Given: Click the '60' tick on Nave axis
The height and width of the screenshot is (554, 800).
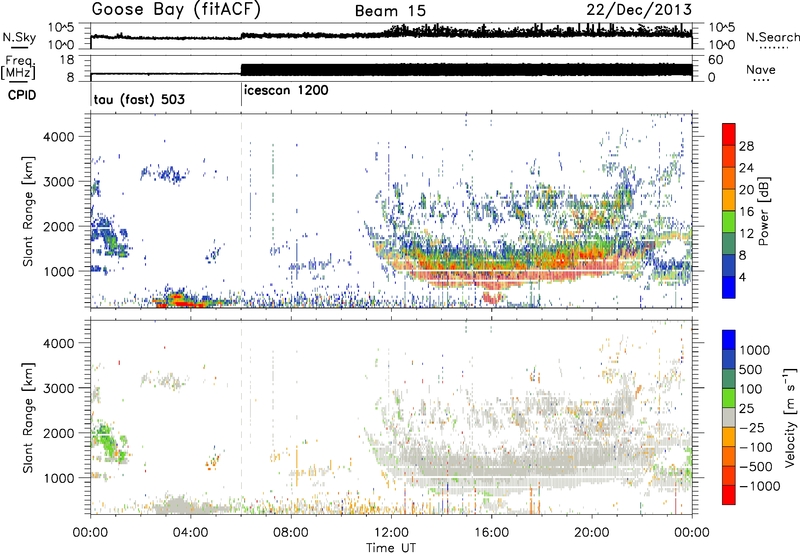Looking at the screenshot, I should click(x=716, y=60).
